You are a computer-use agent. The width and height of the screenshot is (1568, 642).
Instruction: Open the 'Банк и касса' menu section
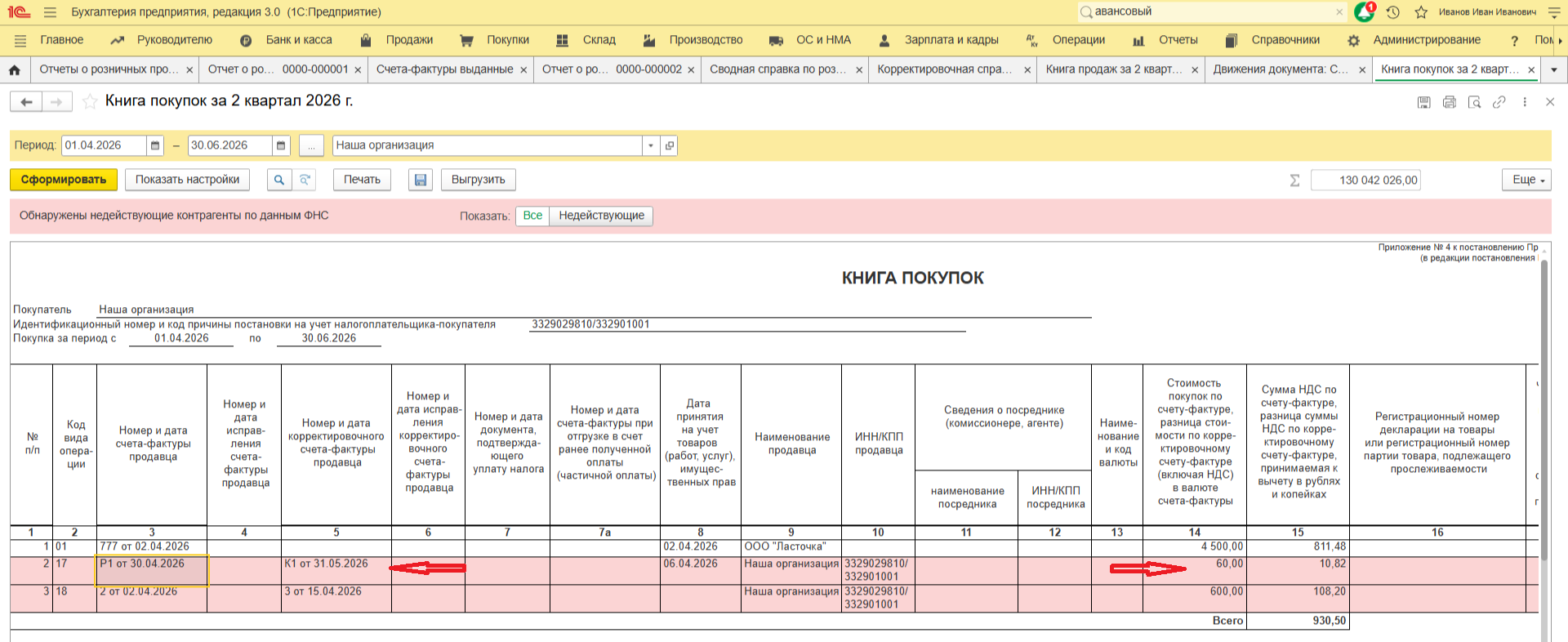(298, 40)
